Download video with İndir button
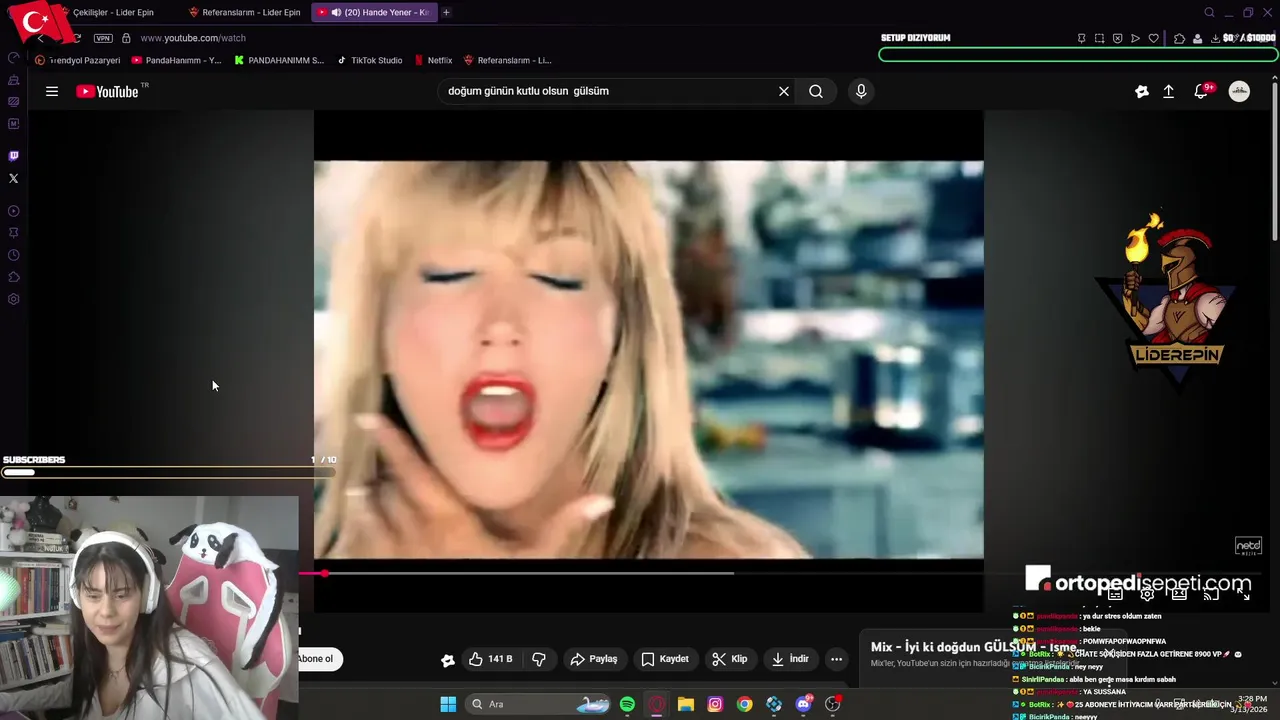 [790, 659]
